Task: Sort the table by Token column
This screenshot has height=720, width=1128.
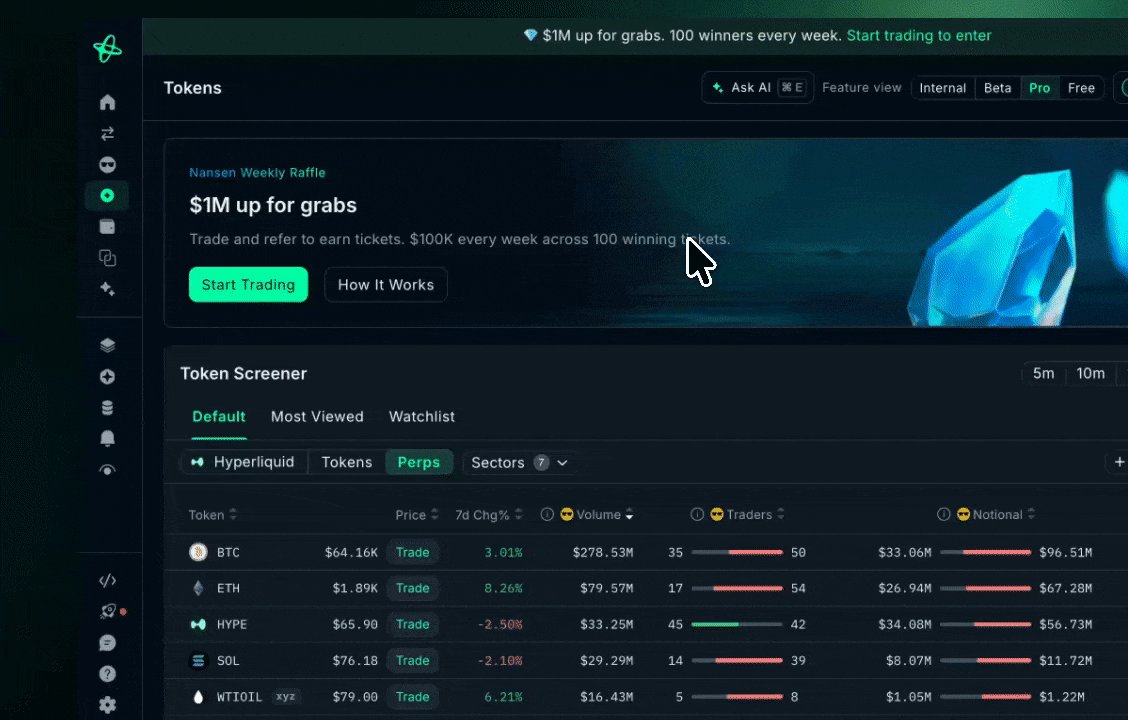Action: tap(212, 514)
